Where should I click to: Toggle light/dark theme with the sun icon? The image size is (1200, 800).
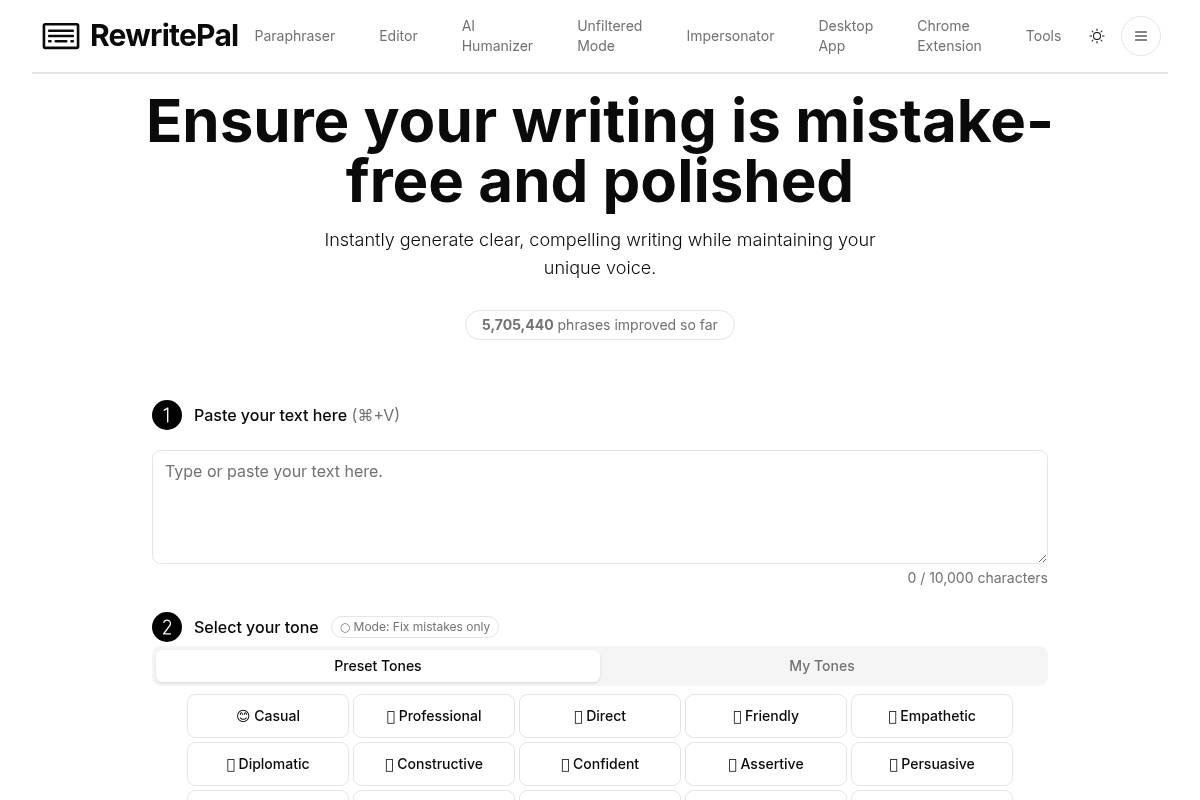click(1097, 36)
